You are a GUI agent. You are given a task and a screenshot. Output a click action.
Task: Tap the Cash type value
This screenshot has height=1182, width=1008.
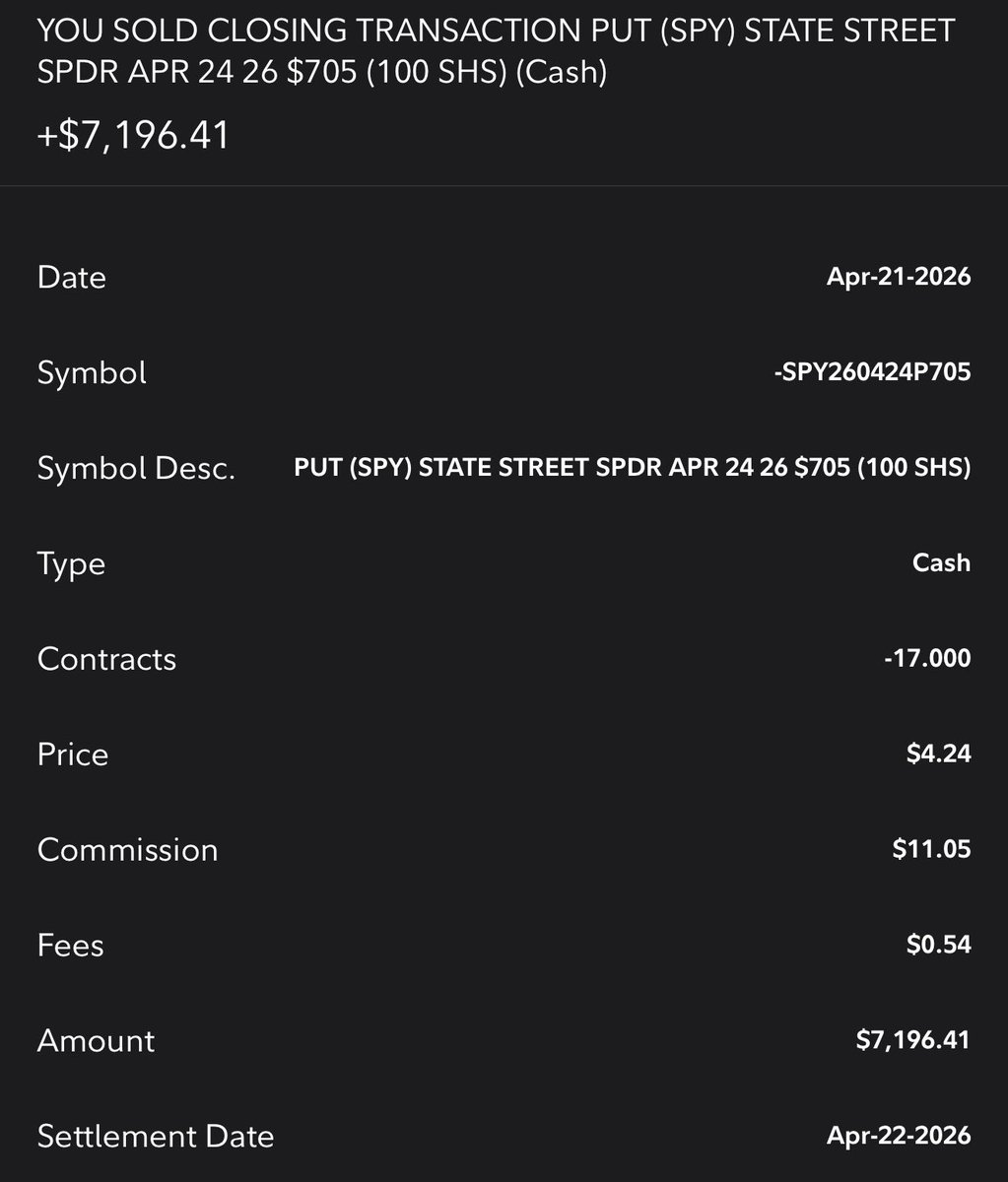point(941,562)
